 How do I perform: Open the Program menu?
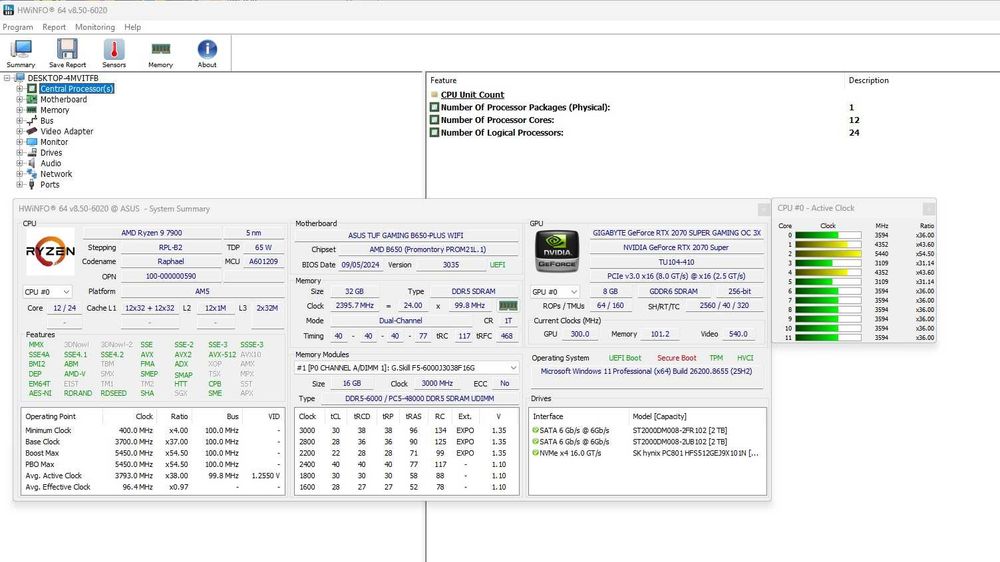(18, 27)
